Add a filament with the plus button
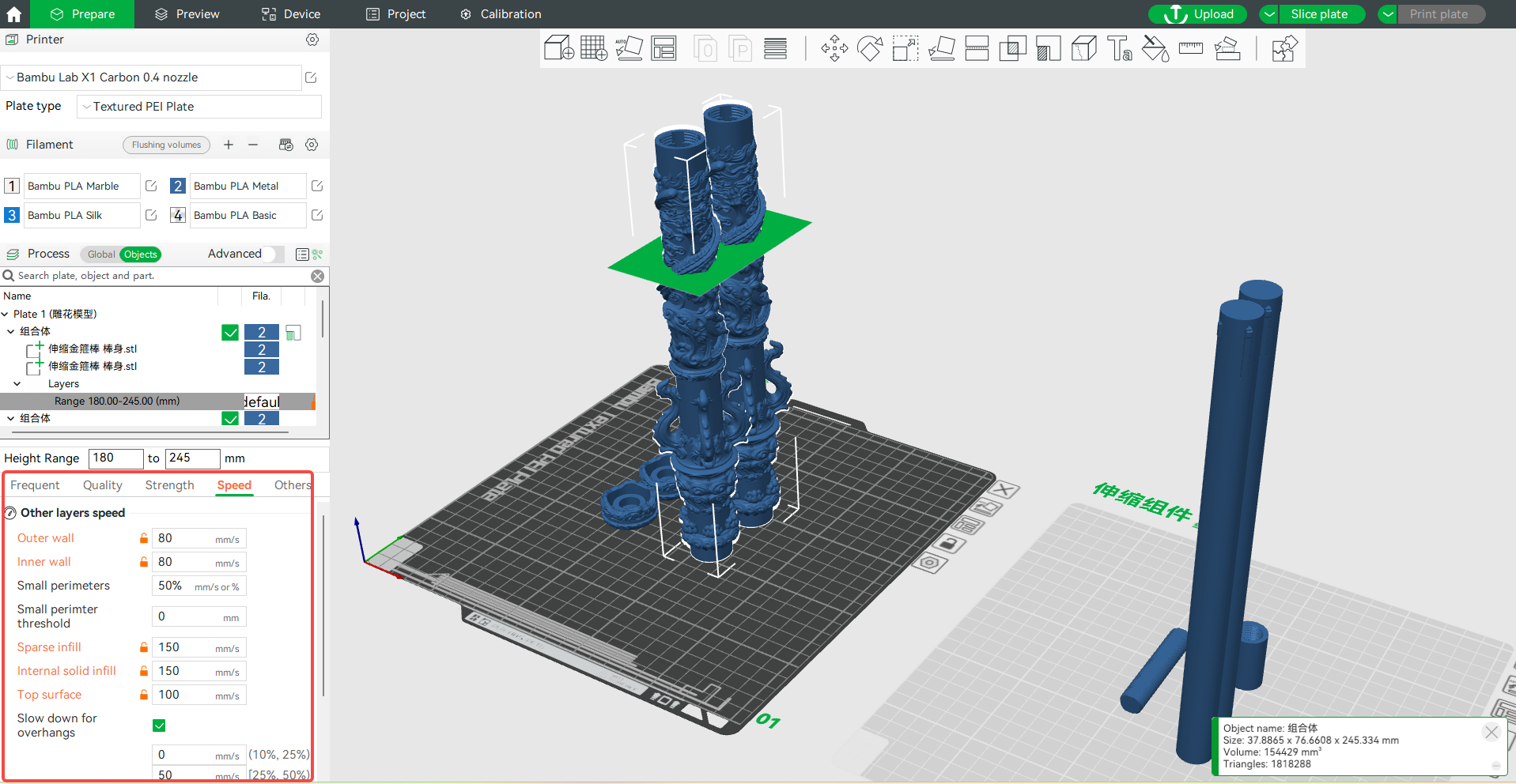This screenshot has width=1516, height=784. tap(229, 145)
